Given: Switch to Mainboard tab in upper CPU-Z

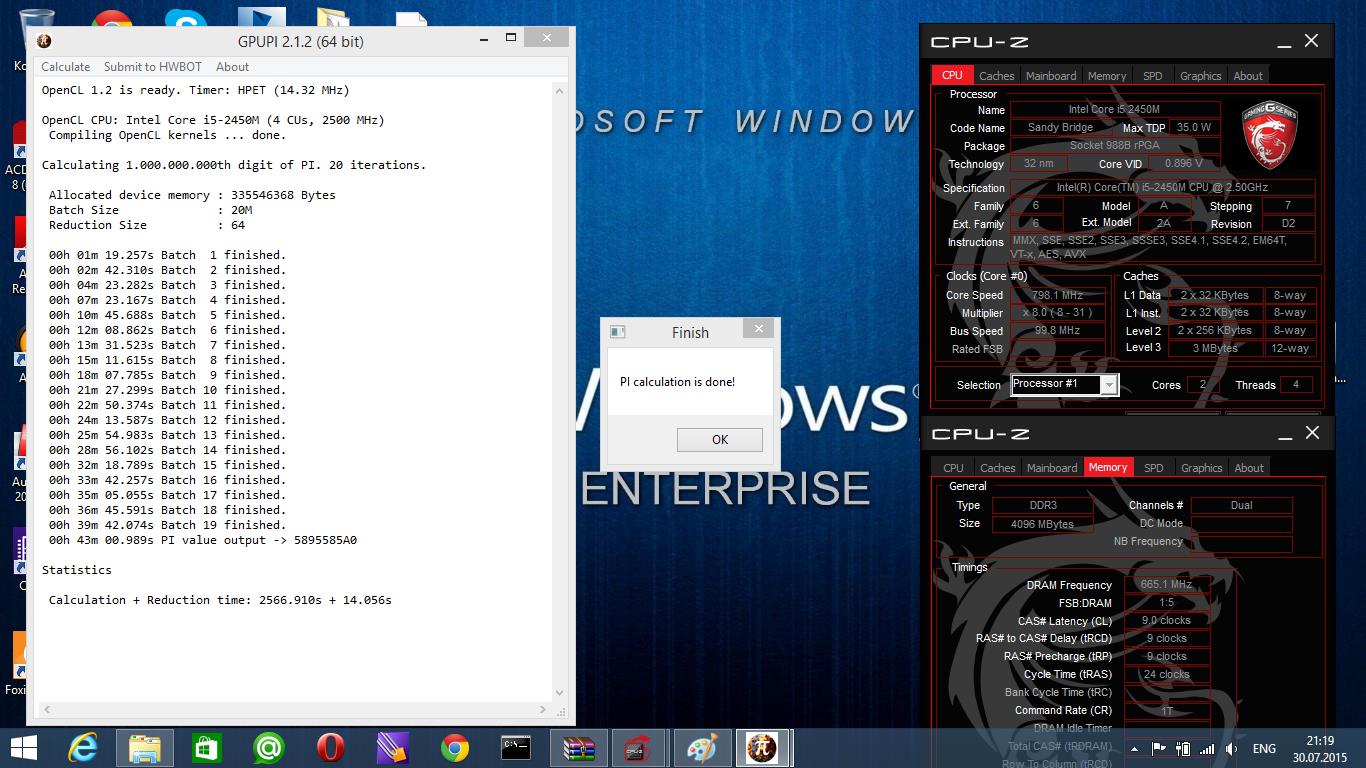Looking at the screenshot, I should (1051, 76).
